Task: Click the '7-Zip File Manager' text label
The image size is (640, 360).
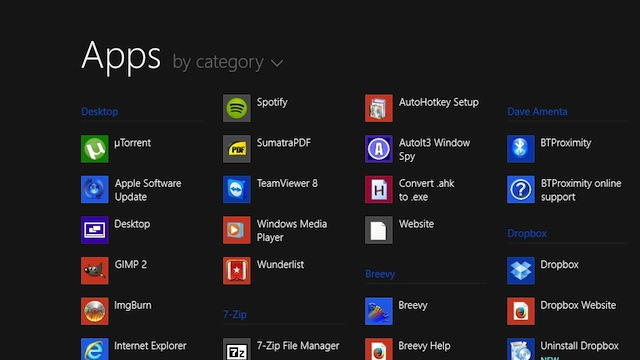Action: pyautogui.click(x=298, y=346)
